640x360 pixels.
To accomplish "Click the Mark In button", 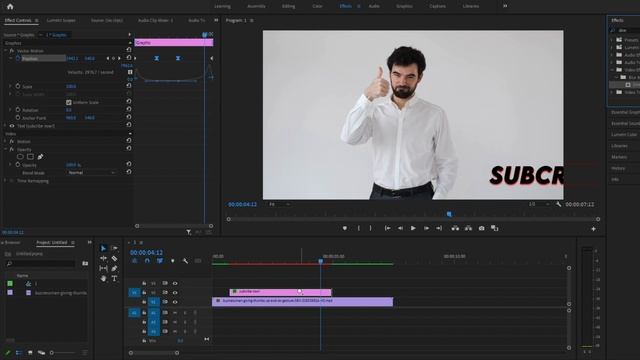I will pos(359,228).
